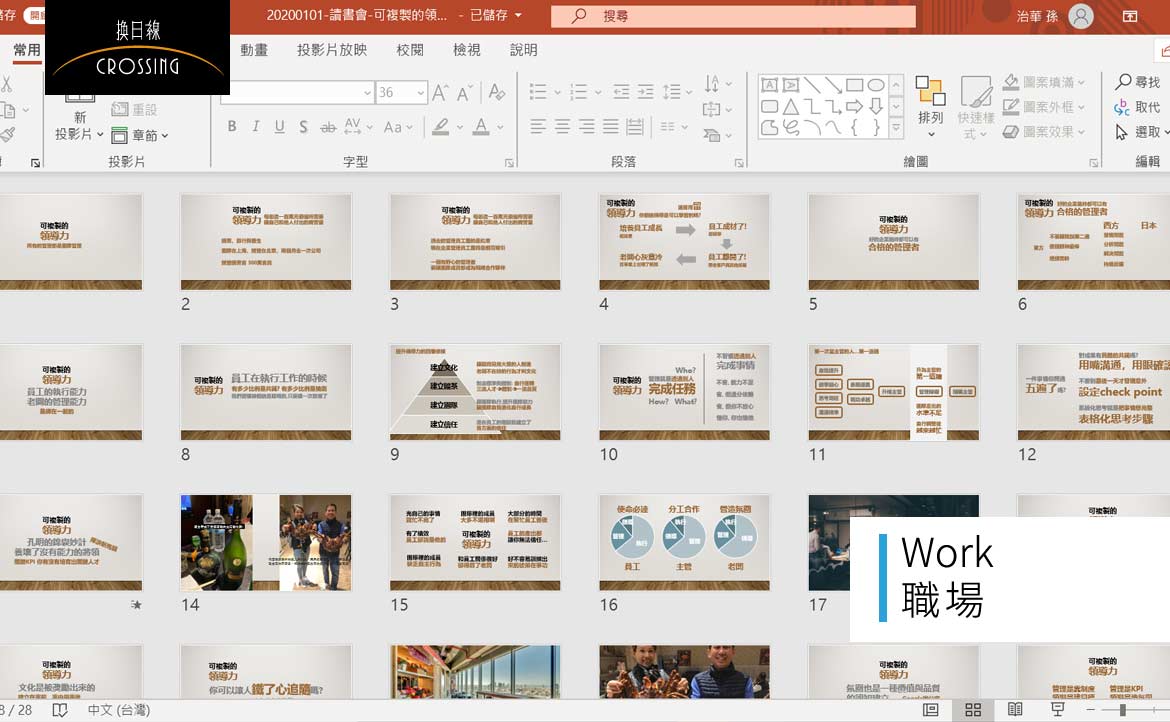Image resolution: width=1170 pixels, height=722 pixels.
Task: Open Change Case Aa dropdown
Action: pyautogui.click(x=398, y=128)
